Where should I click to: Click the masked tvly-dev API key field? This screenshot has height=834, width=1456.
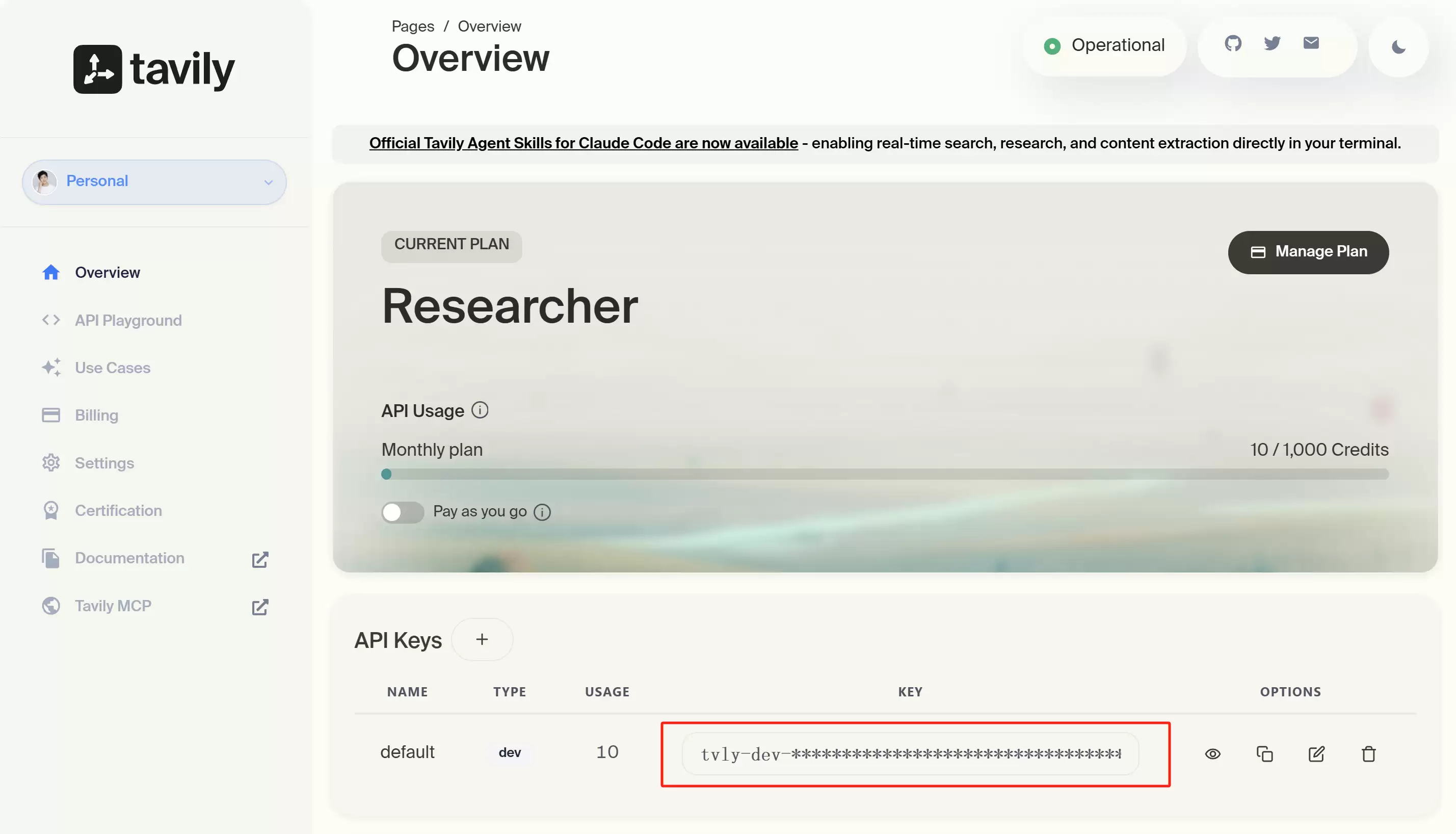pyautogui.click(x=910, y=754)
